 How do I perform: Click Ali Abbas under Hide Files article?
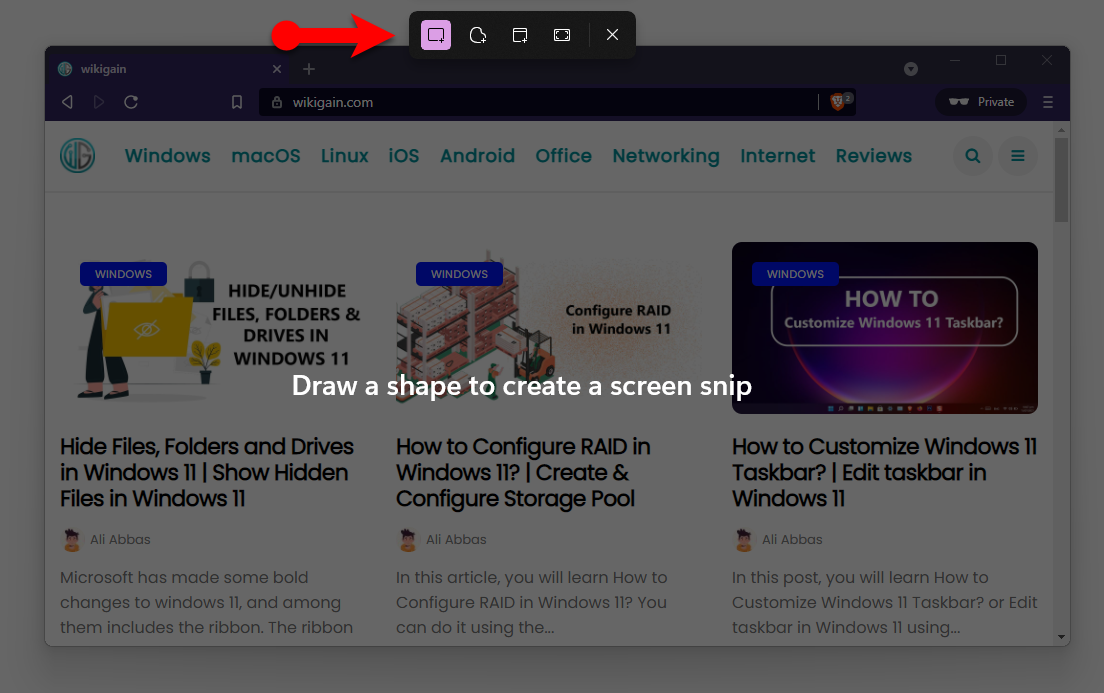click(120, 539)
